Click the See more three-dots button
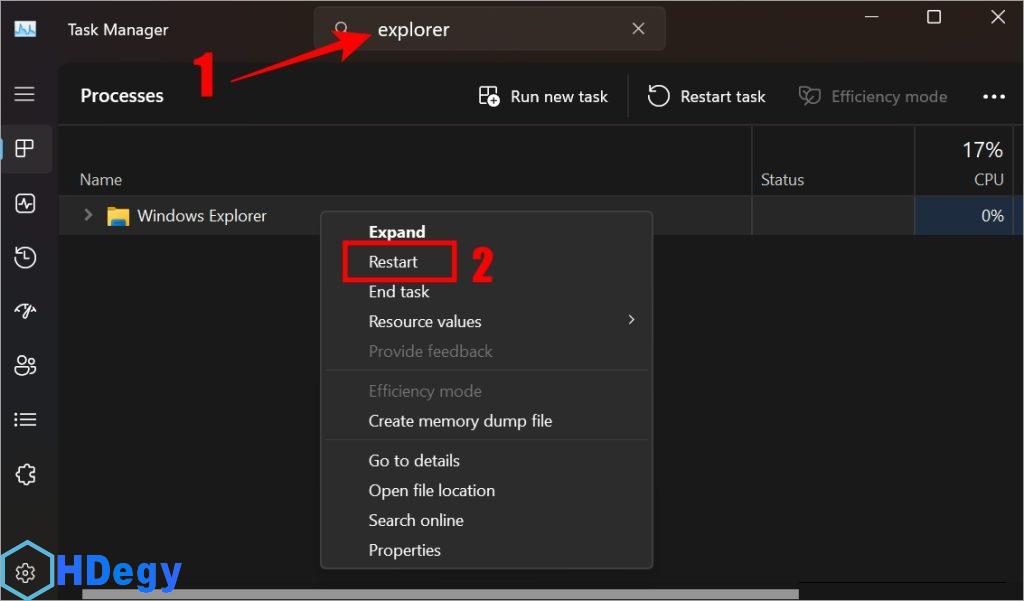The image size is (1024, 601). click(993, 97)
